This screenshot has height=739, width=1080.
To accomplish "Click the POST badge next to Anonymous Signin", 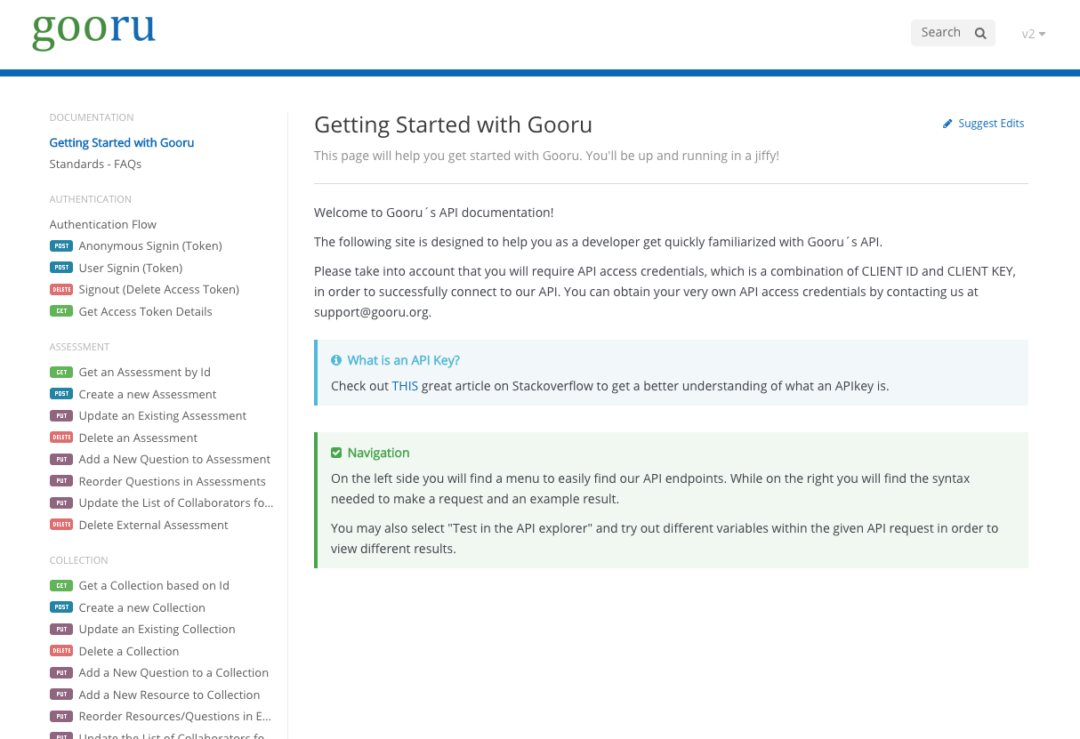I will coord(61,246).
